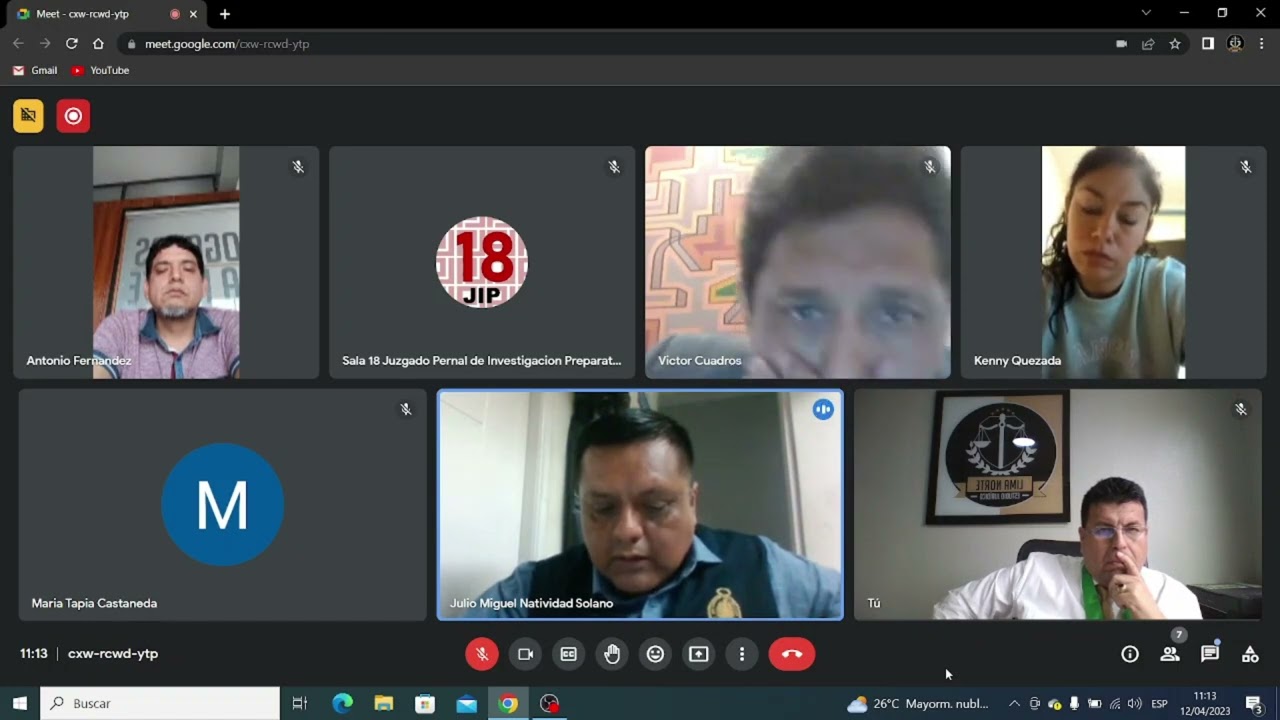Screen dimensions: 1280x720
Task: Select Kenny Quezada's video tile
Action: (1114, 262)
